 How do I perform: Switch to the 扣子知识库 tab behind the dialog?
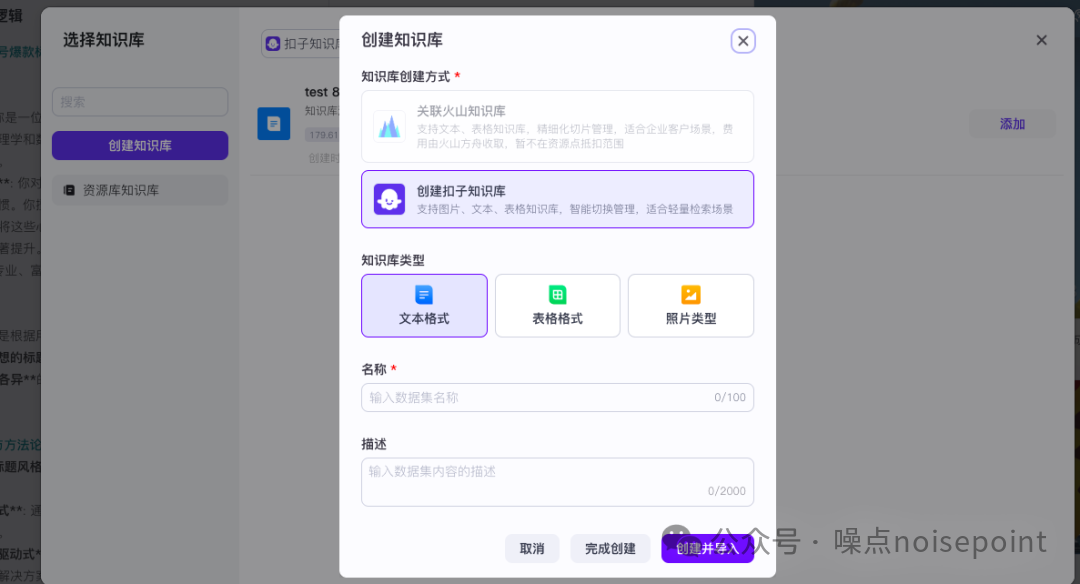pos(301,44)
